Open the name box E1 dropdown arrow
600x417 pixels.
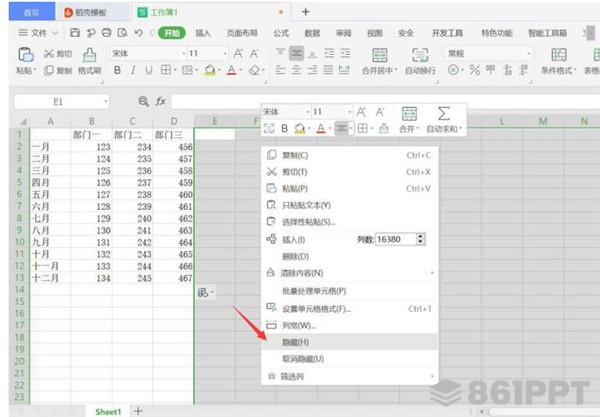tap(106, 102)
